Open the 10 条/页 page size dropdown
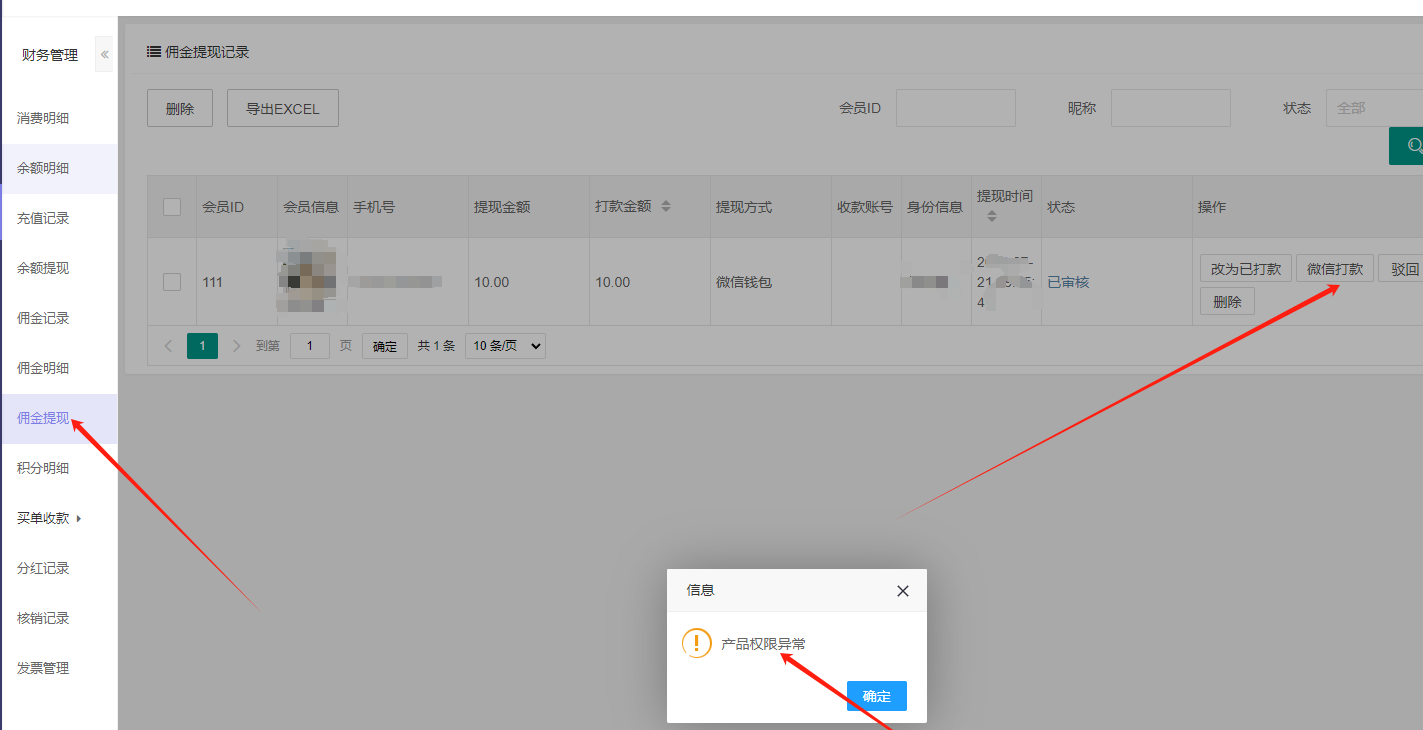 pos(505,346)
